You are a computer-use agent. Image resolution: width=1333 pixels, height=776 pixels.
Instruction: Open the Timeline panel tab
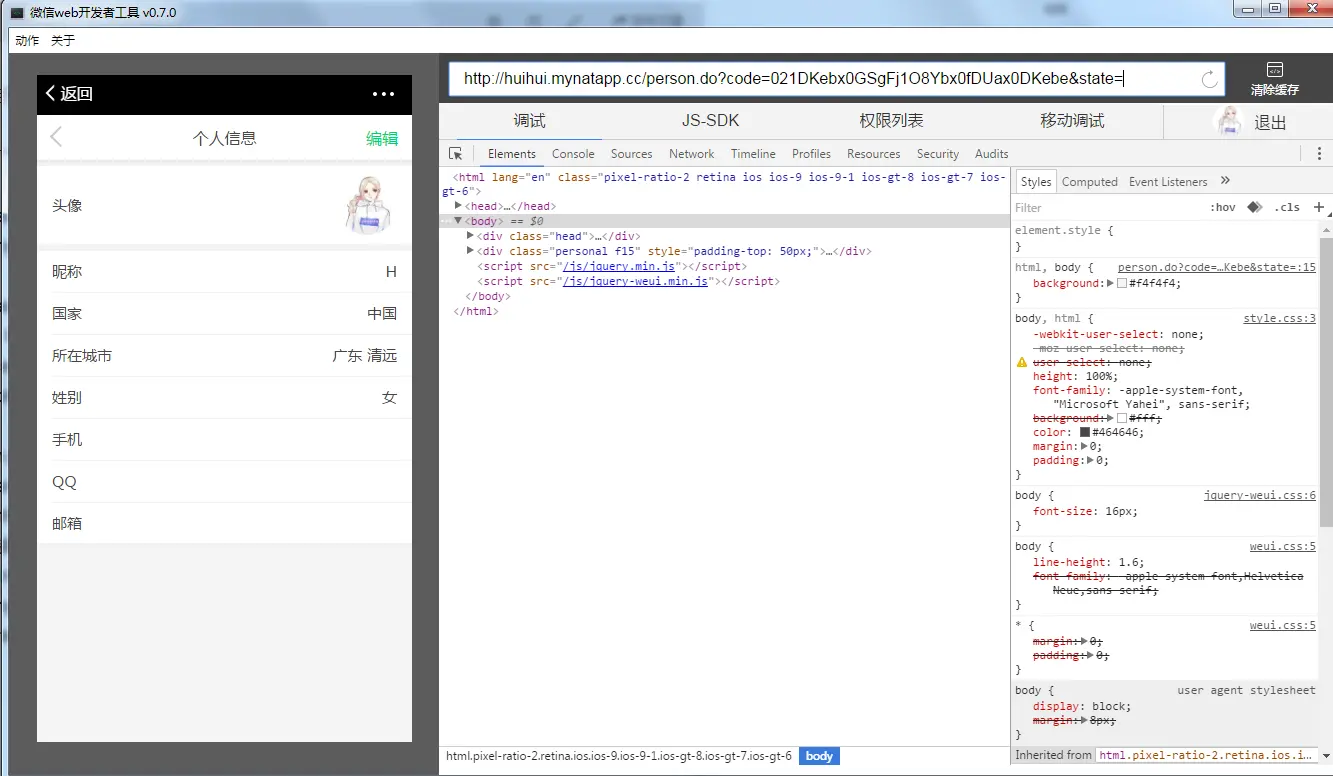pyautogui.click(x=753, y=154)
